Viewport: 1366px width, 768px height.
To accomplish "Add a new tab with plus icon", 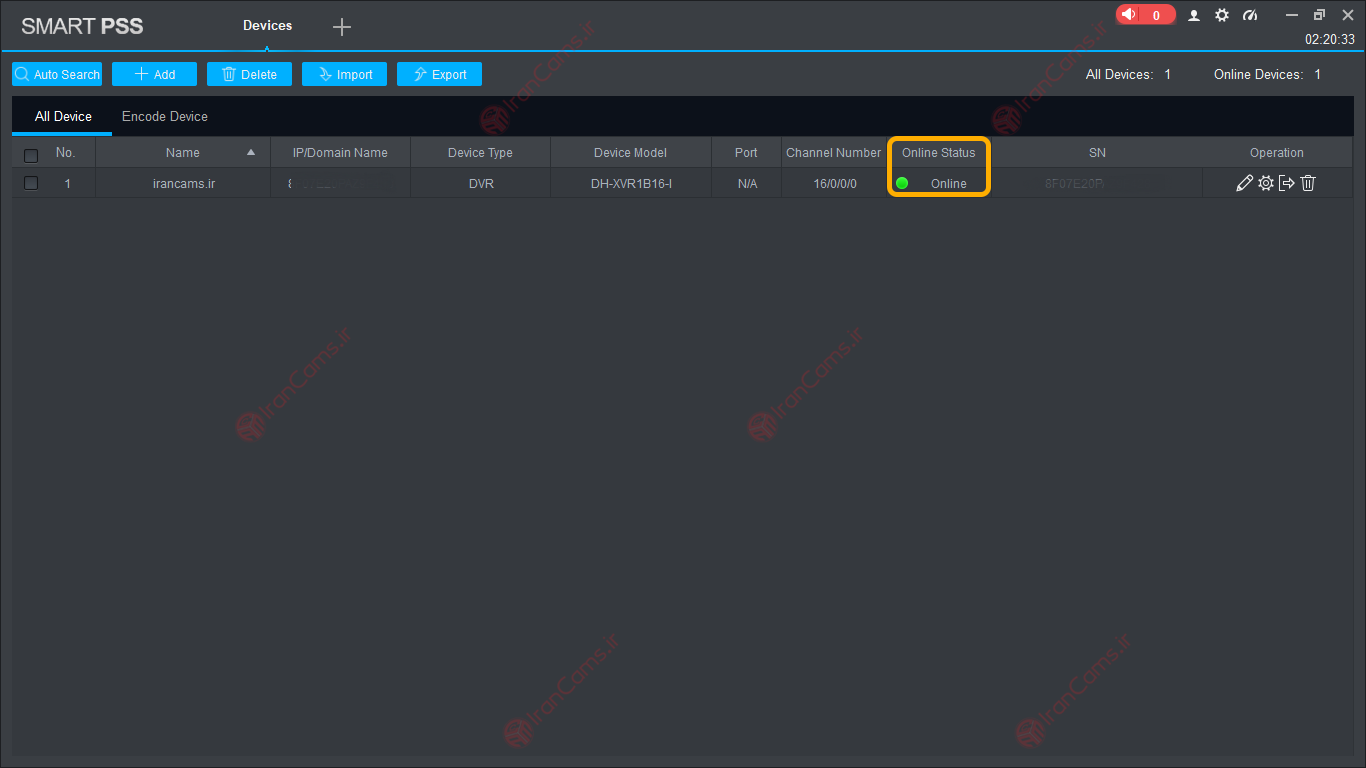I will (342, 27).
